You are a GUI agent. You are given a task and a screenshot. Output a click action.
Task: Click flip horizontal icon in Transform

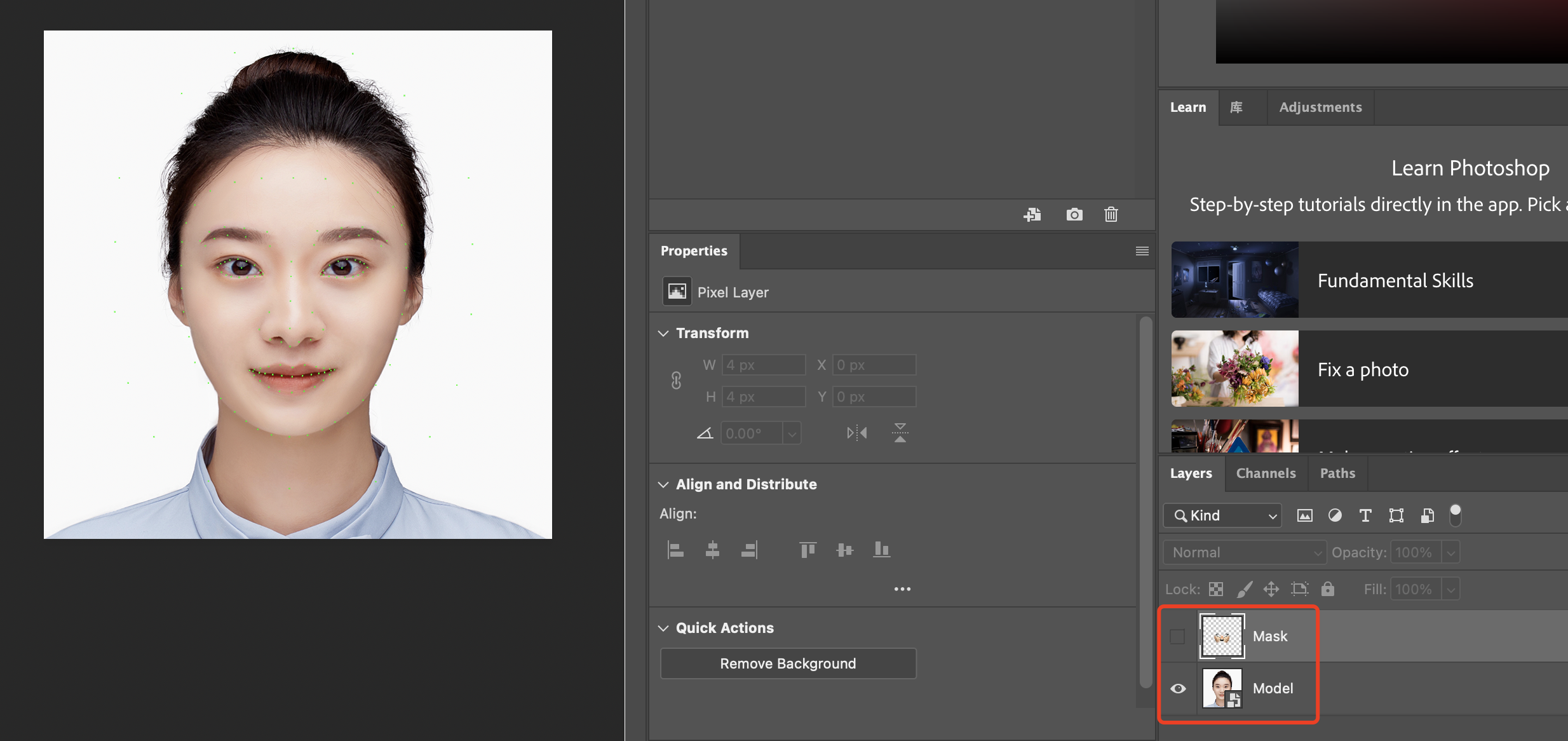856,433
